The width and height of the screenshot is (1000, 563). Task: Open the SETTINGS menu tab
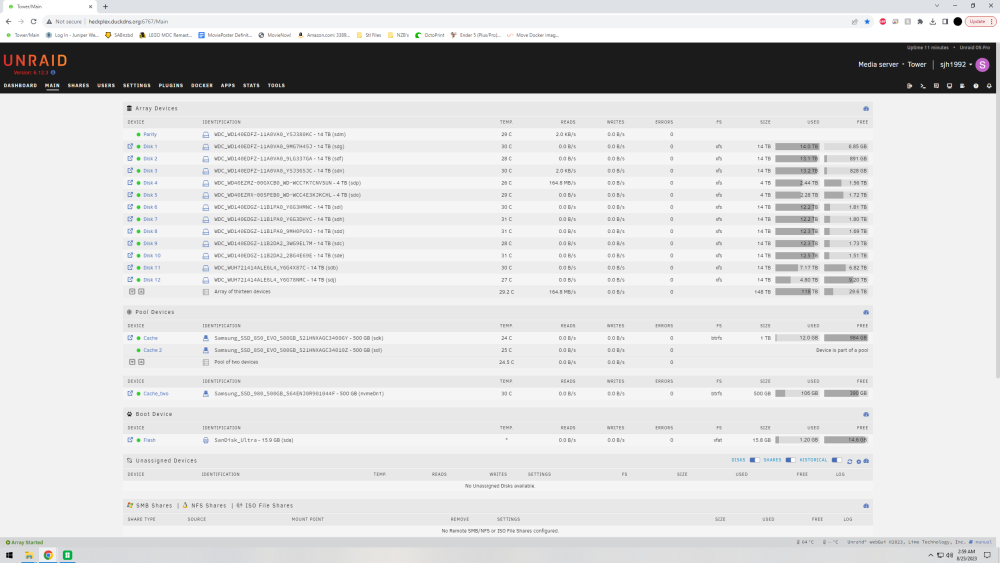(137, 85)
